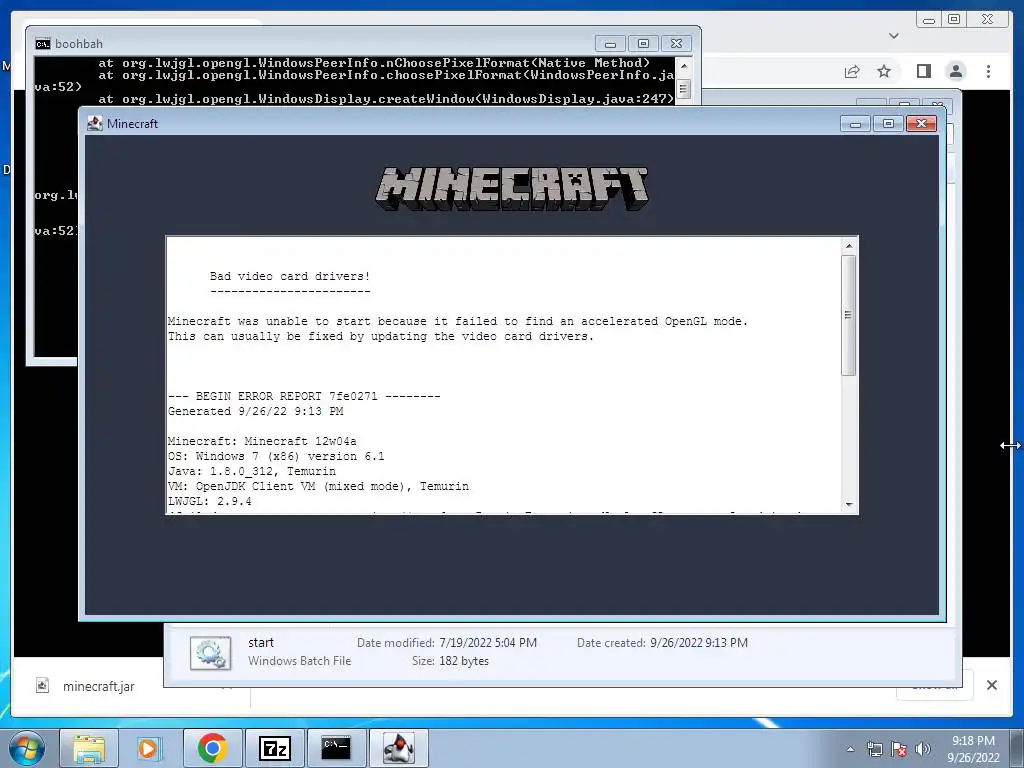This screenshot has width=1024, height=768.
Task: Click the 'LWJGL: 2.9.4' line
Action: coord(210,502)
